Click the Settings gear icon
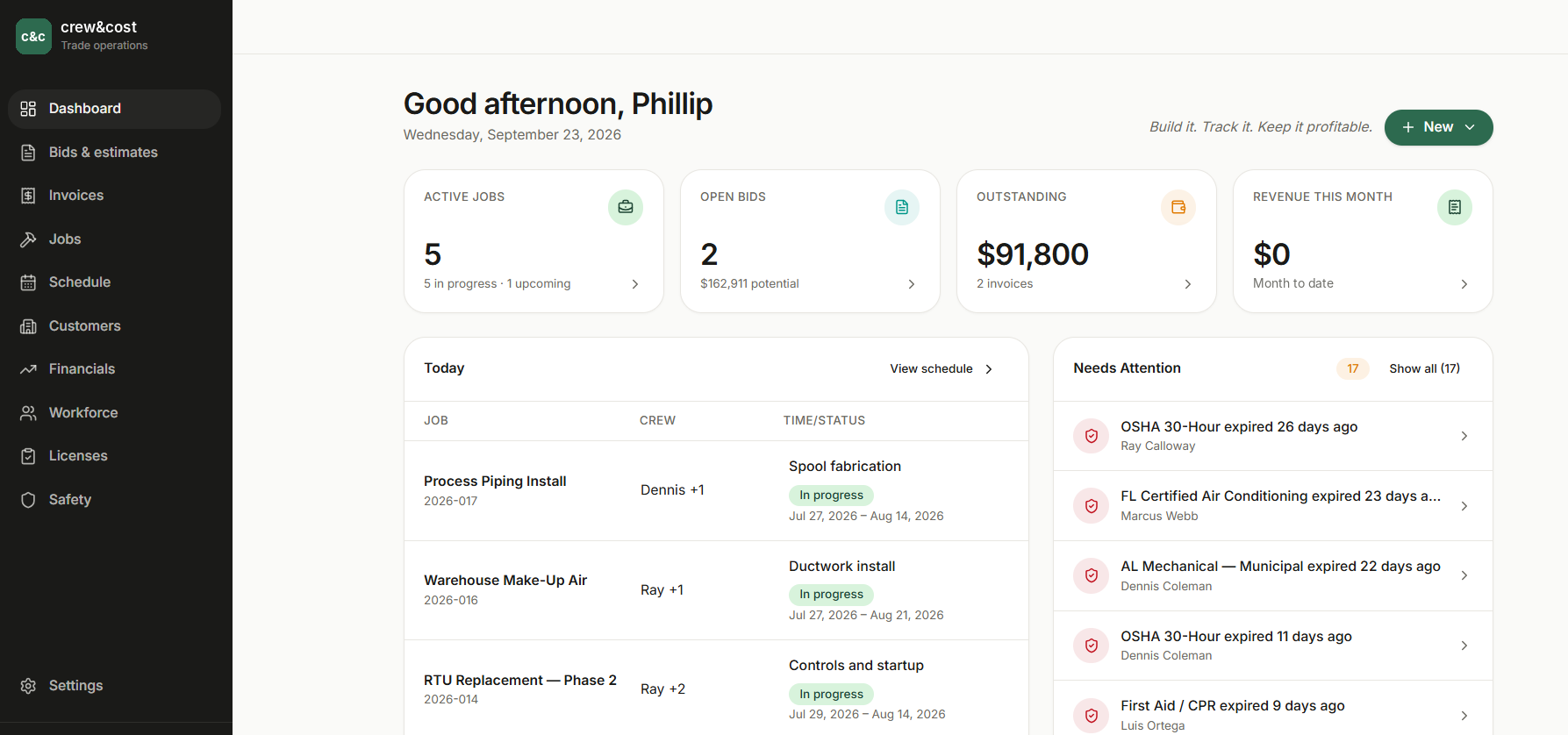The image size is (1568, 735). point(28,686)
